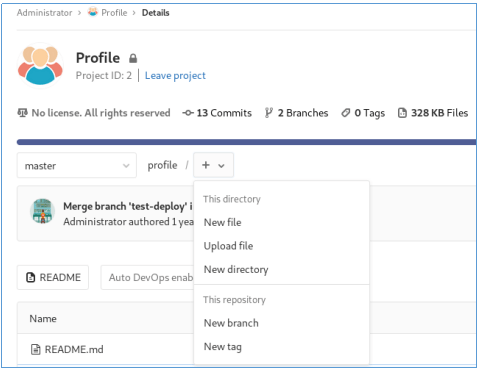Click the Profile project avatar image
Image resolution: width=479 pixels, height=373 pixels.
click(40, 66)
